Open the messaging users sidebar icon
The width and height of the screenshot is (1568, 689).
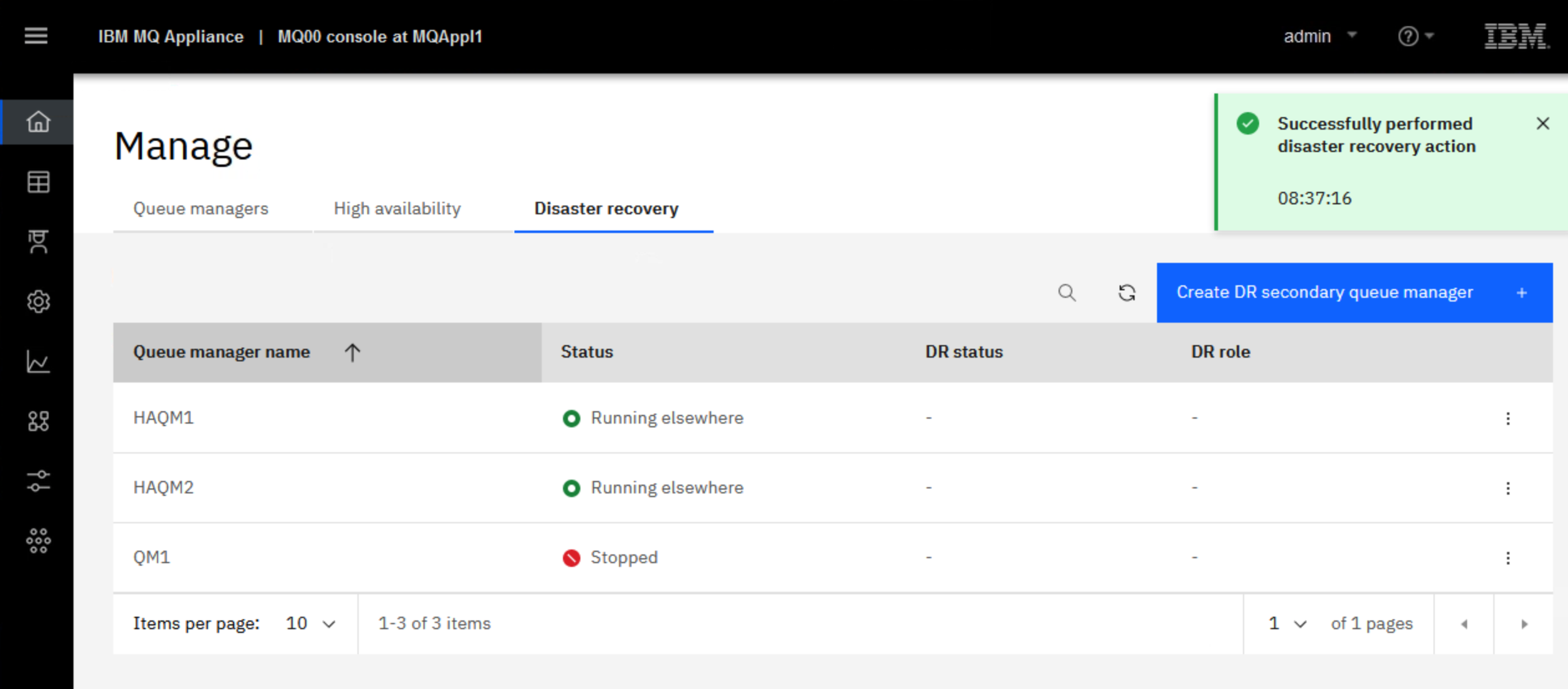click(38, 242)
